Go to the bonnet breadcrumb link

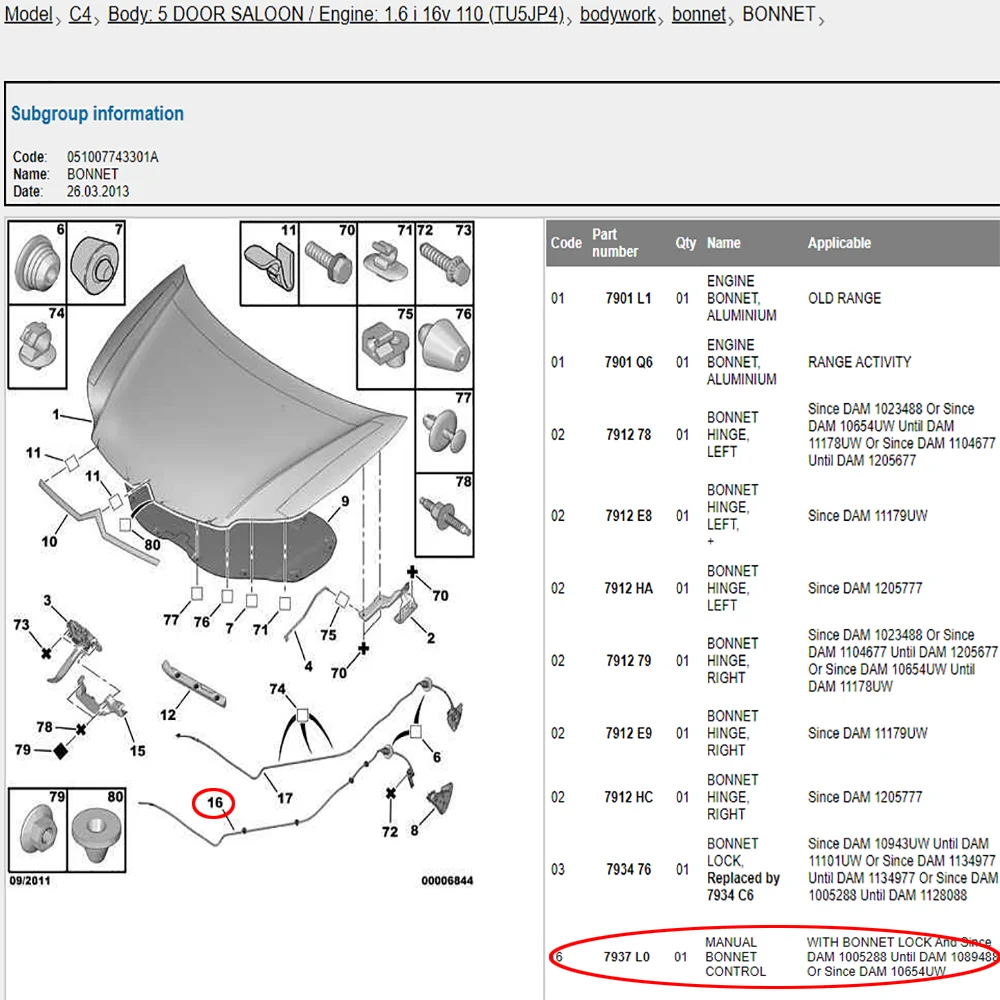click(699, 14)
